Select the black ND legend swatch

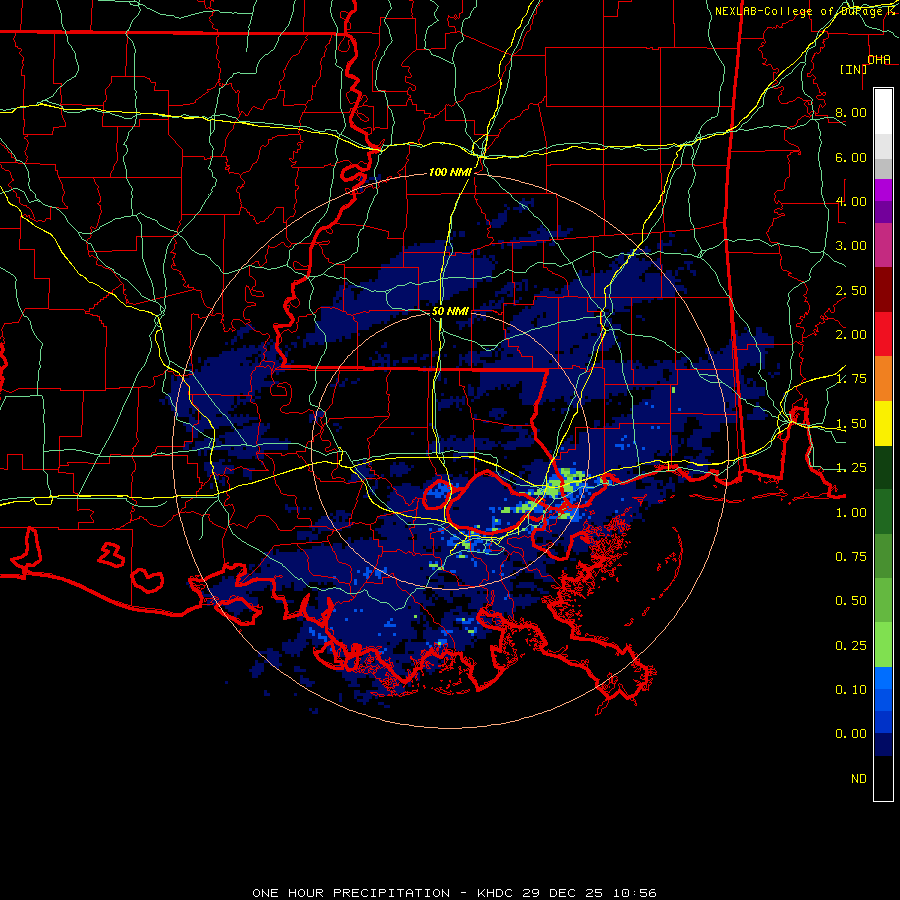[x=883, y=778]
